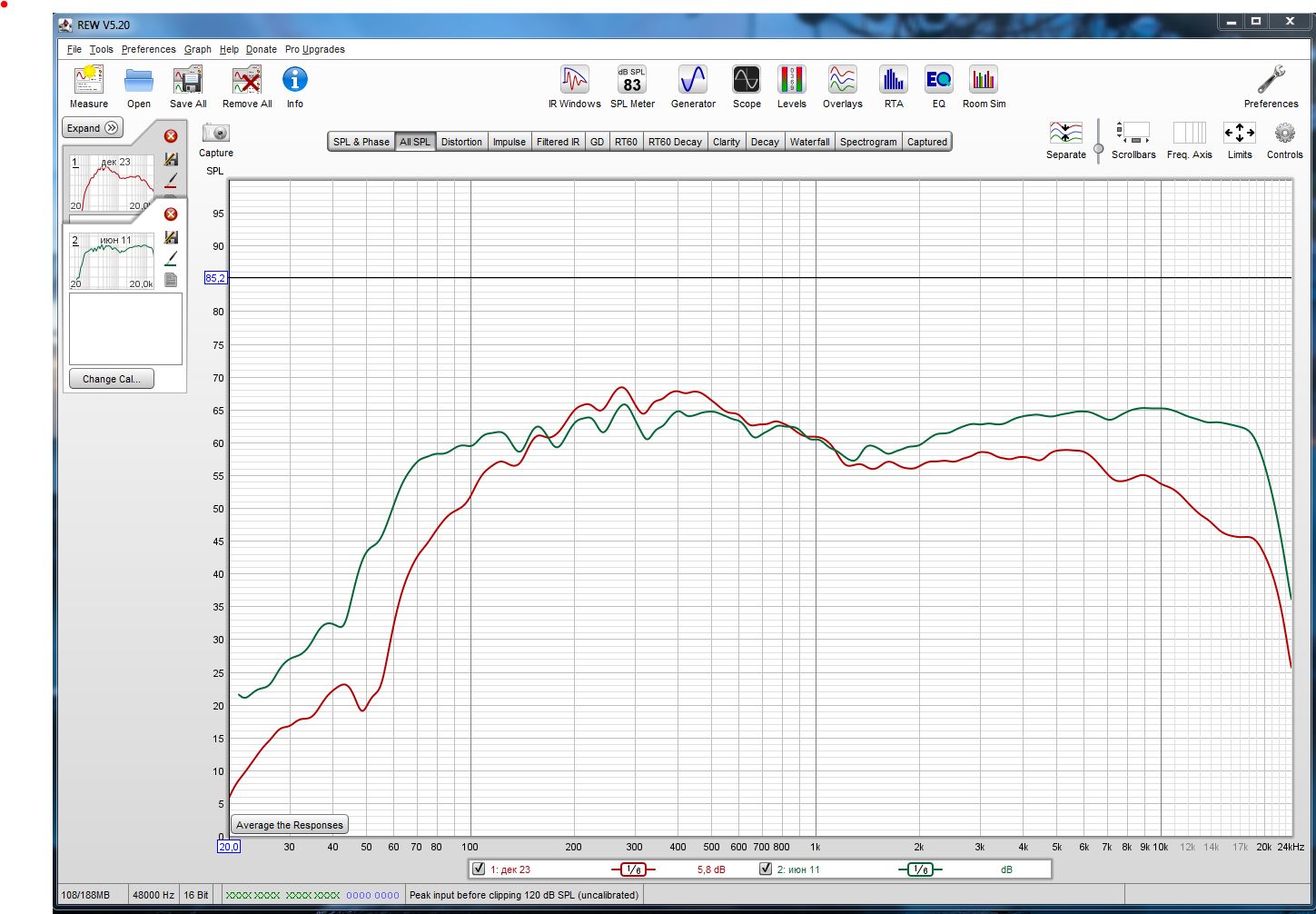1316x914 pixels.
Task: Click the Change Cal... button
Action: tap(112, 379)
